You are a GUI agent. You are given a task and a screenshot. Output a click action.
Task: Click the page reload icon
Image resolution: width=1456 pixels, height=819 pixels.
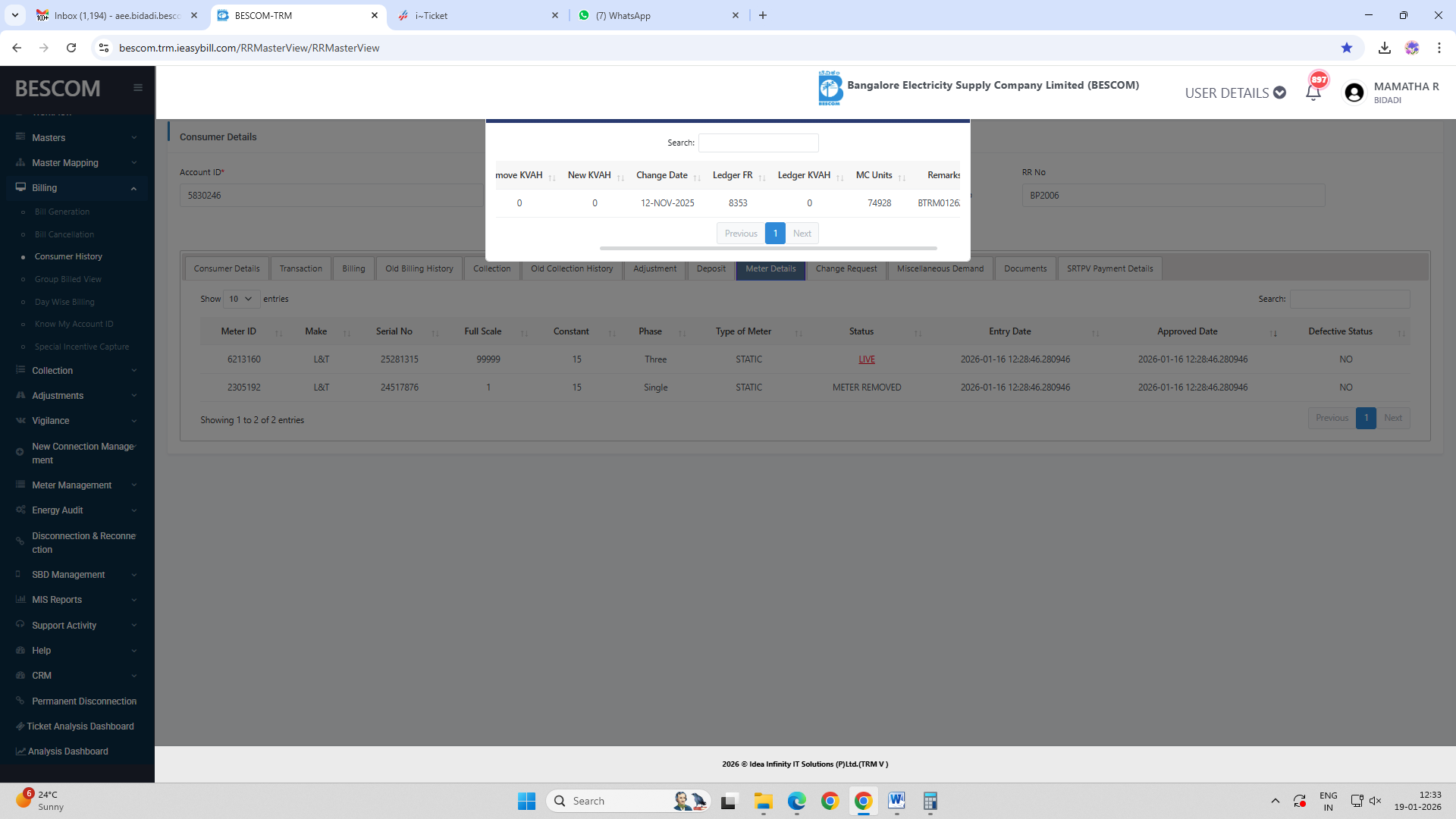pos(71,48)
